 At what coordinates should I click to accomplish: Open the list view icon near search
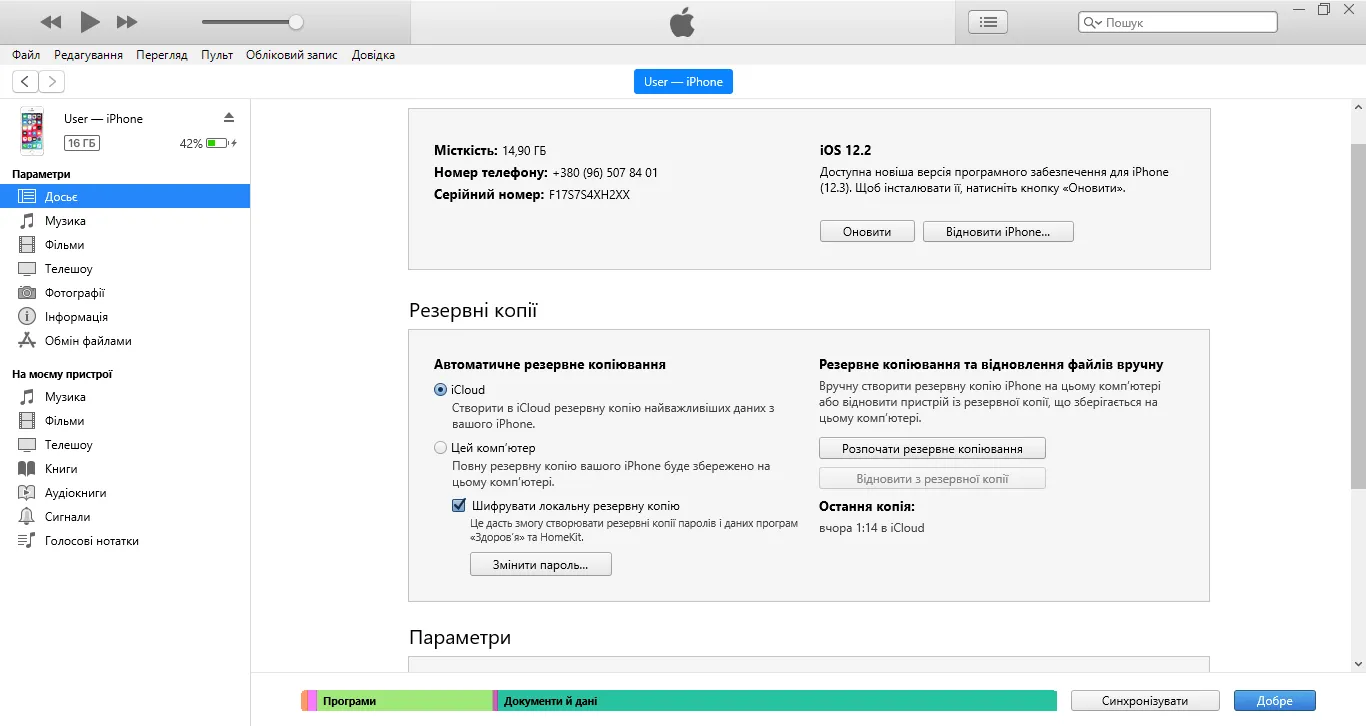988,22
